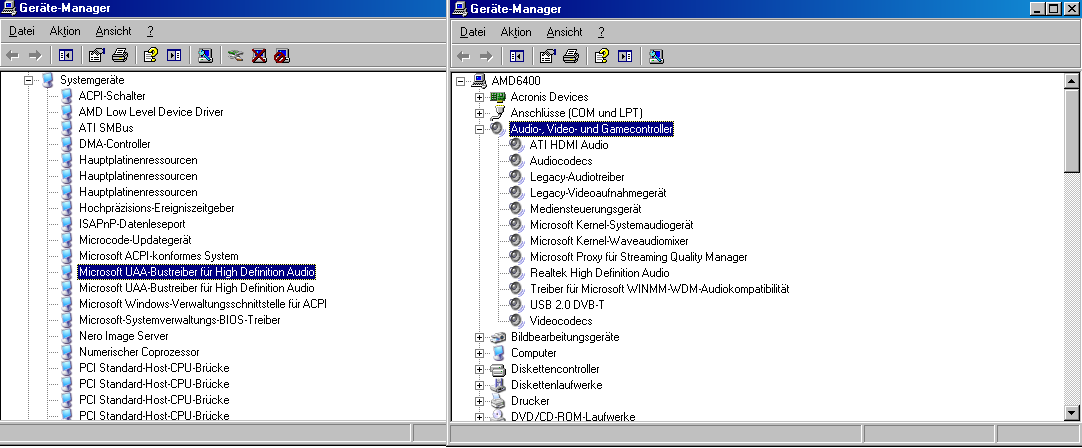Expand the Bildbearbeitungsgeräte node
The width and height of the screenshot is (1082, 448).
480,337
